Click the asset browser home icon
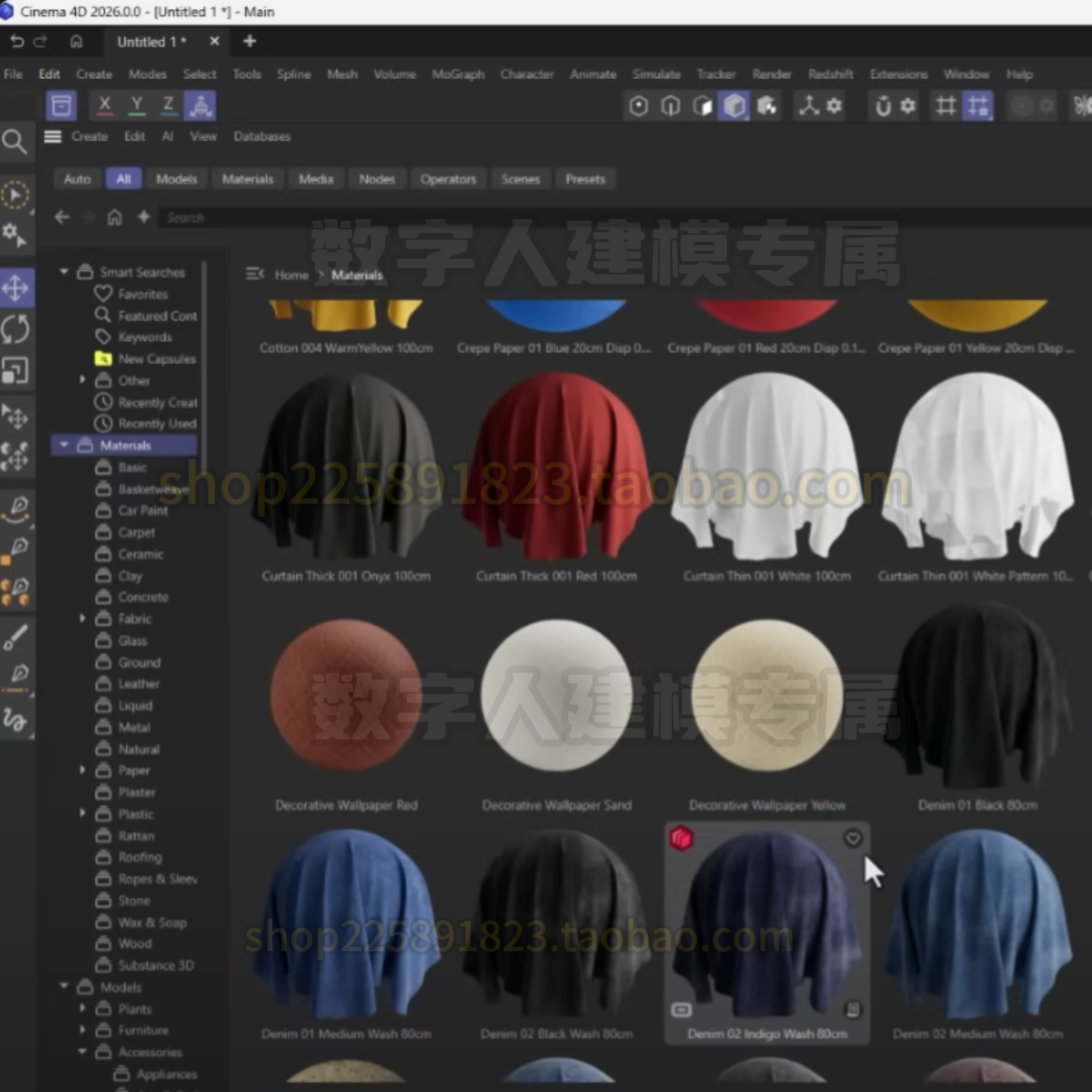This screenshot has width=1092, height=1092. click(x=115, y=218)
